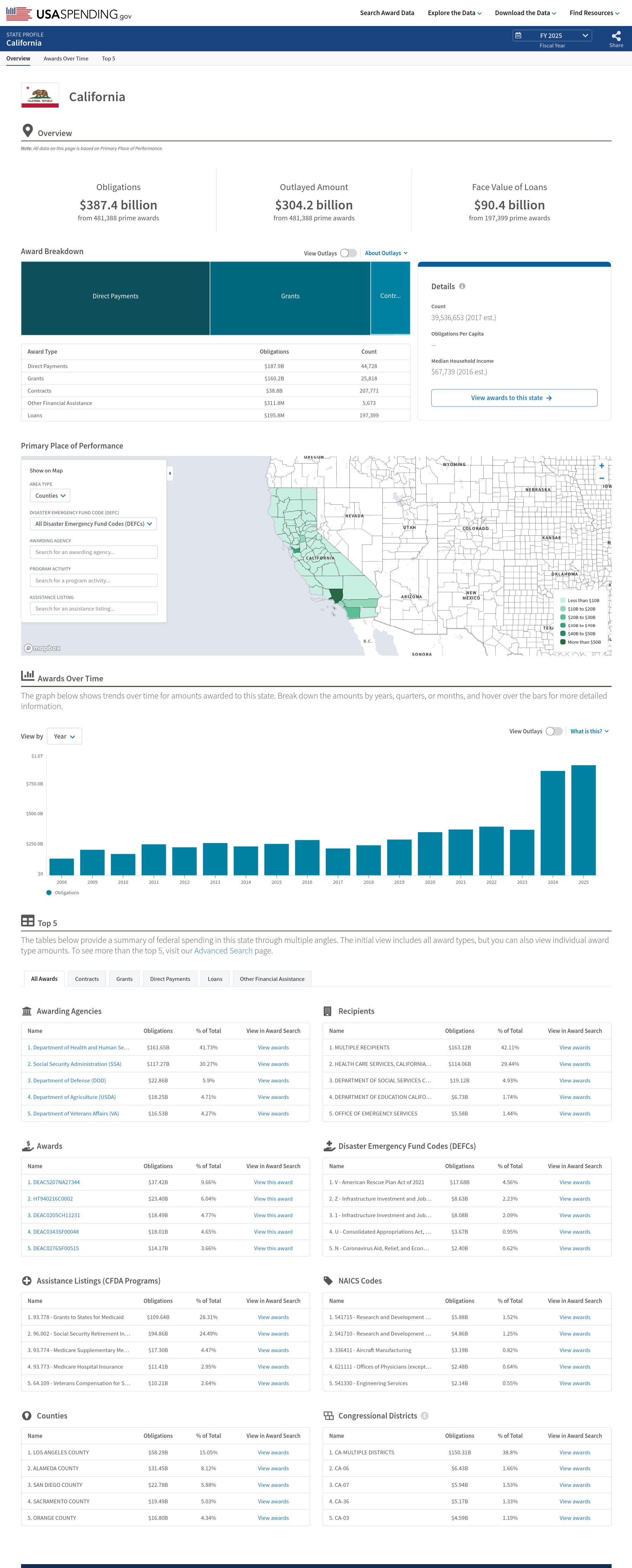This screenshot has width=632, height=1568.
Task: Zoom in on the map
Action: (601, 466)
